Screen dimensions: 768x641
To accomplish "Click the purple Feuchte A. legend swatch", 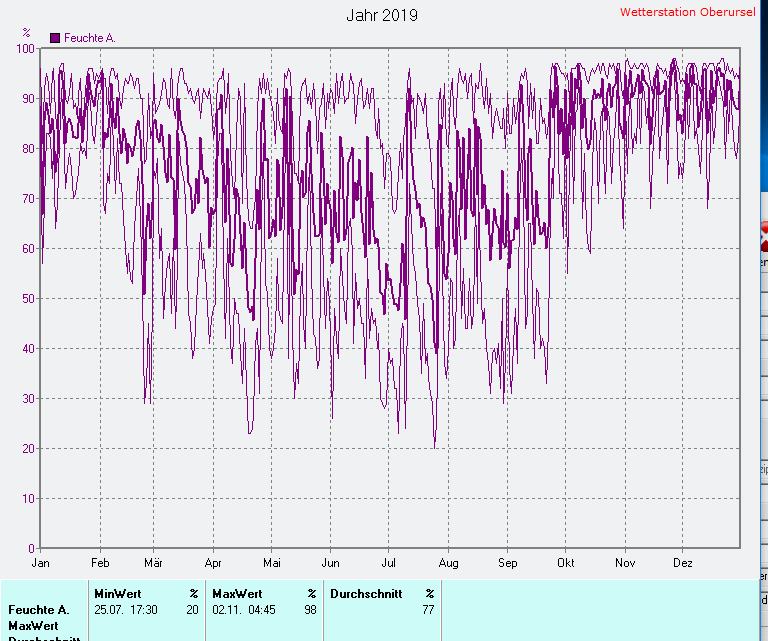I will point(55,38).
